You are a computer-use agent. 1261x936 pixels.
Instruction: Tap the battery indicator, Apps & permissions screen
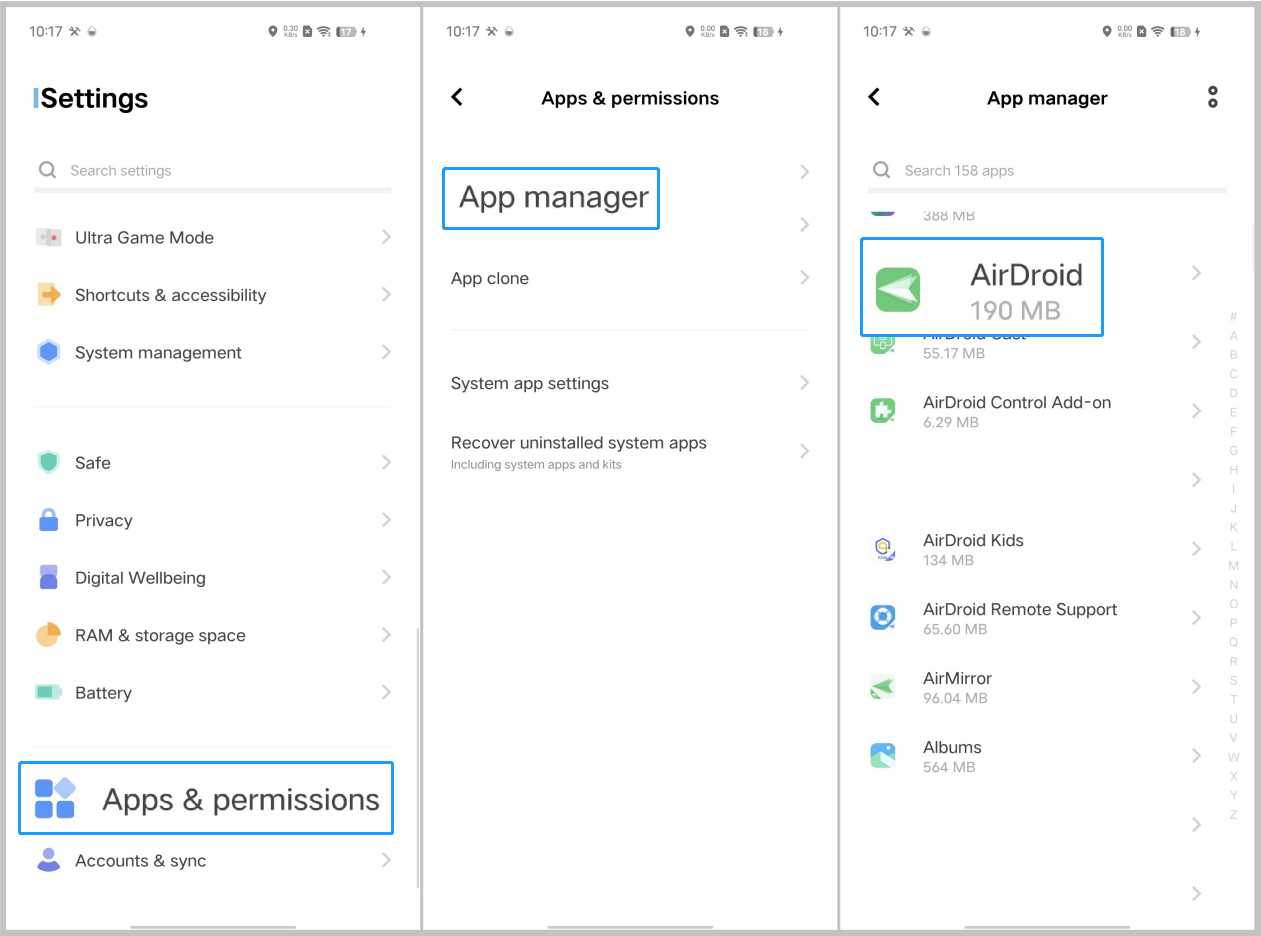pyautogui.click(x=763, y=31)
